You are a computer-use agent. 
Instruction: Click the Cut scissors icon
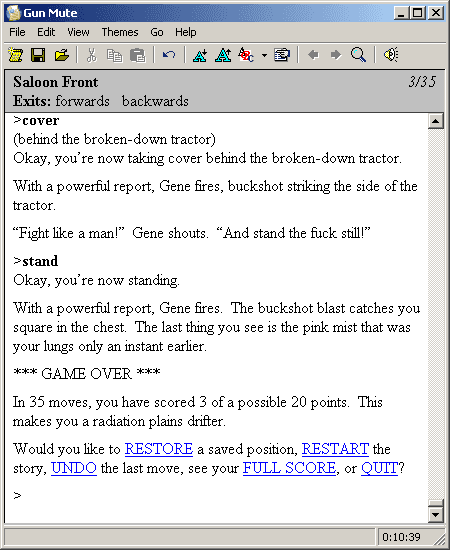point(91,55)
